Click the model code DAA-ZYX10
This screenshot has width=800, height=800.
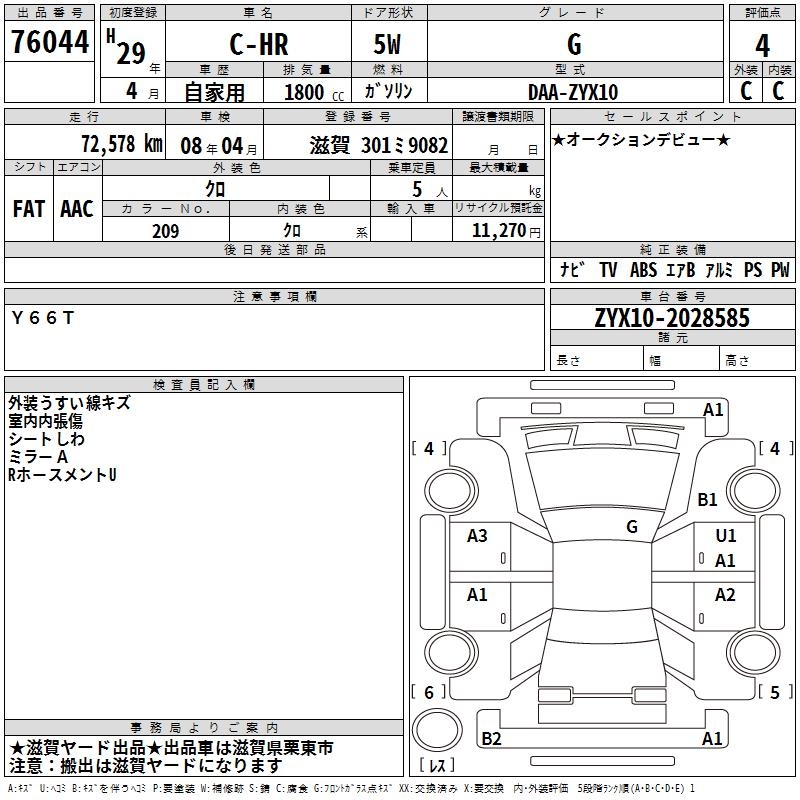tap(573, 92)
